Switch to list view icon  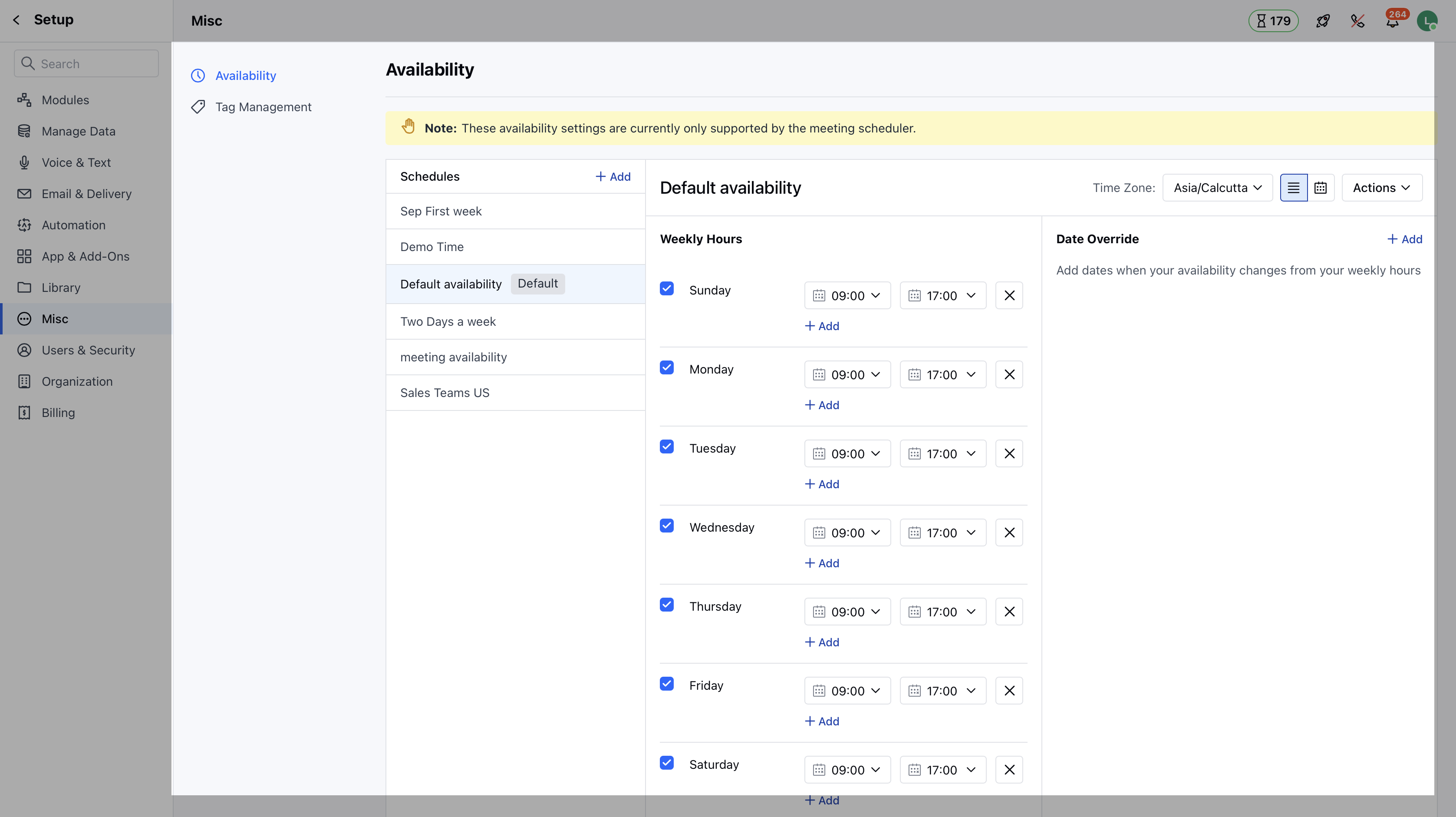1293,188
